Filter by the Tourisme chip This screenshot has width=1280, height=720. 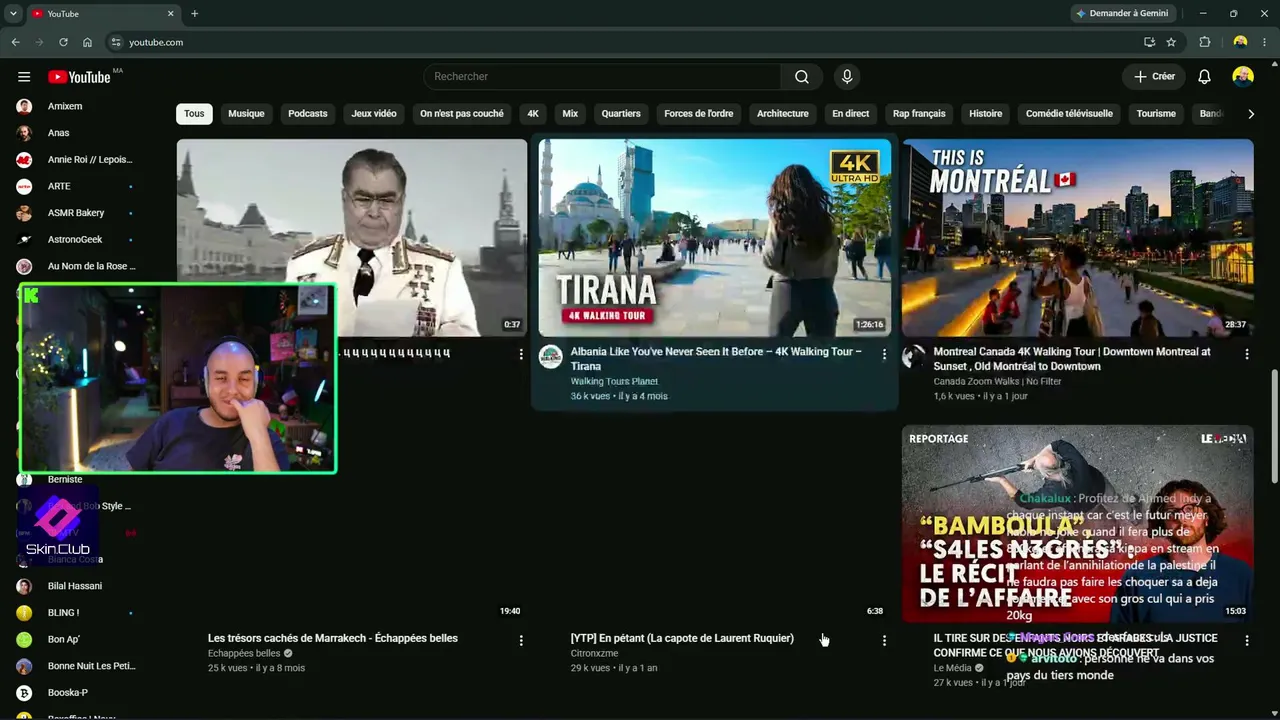[x=1156, y=114]
